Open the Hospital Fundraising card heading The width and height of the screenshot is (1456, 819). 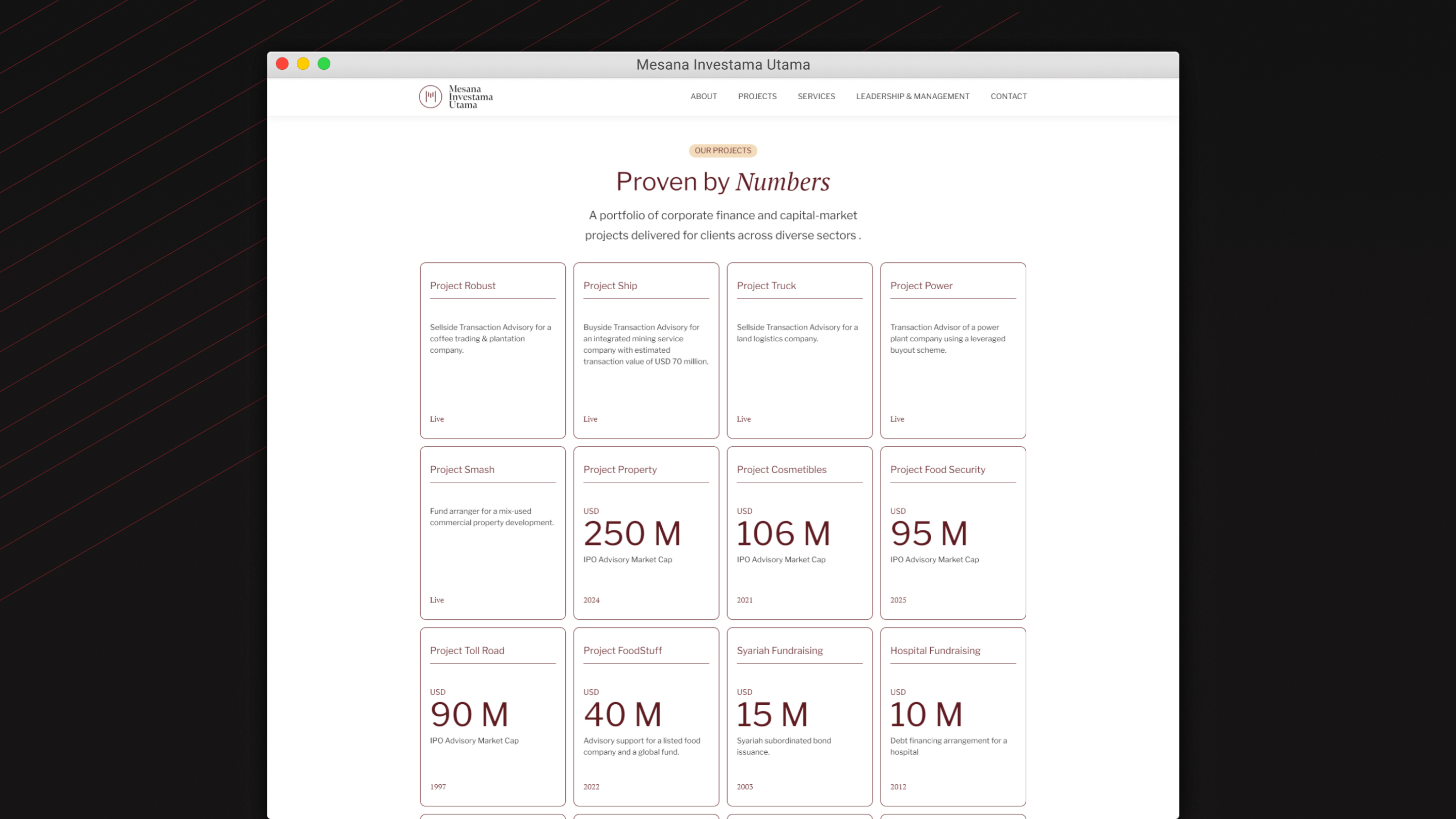coord(935,651)
